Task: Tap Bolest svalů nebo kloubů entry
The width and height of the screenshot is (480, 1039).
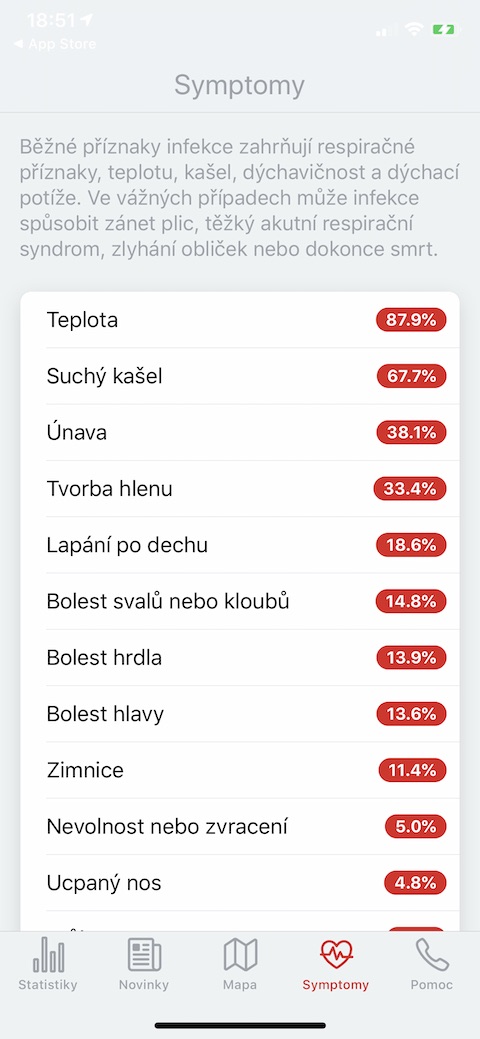Action: click(240, 602)
